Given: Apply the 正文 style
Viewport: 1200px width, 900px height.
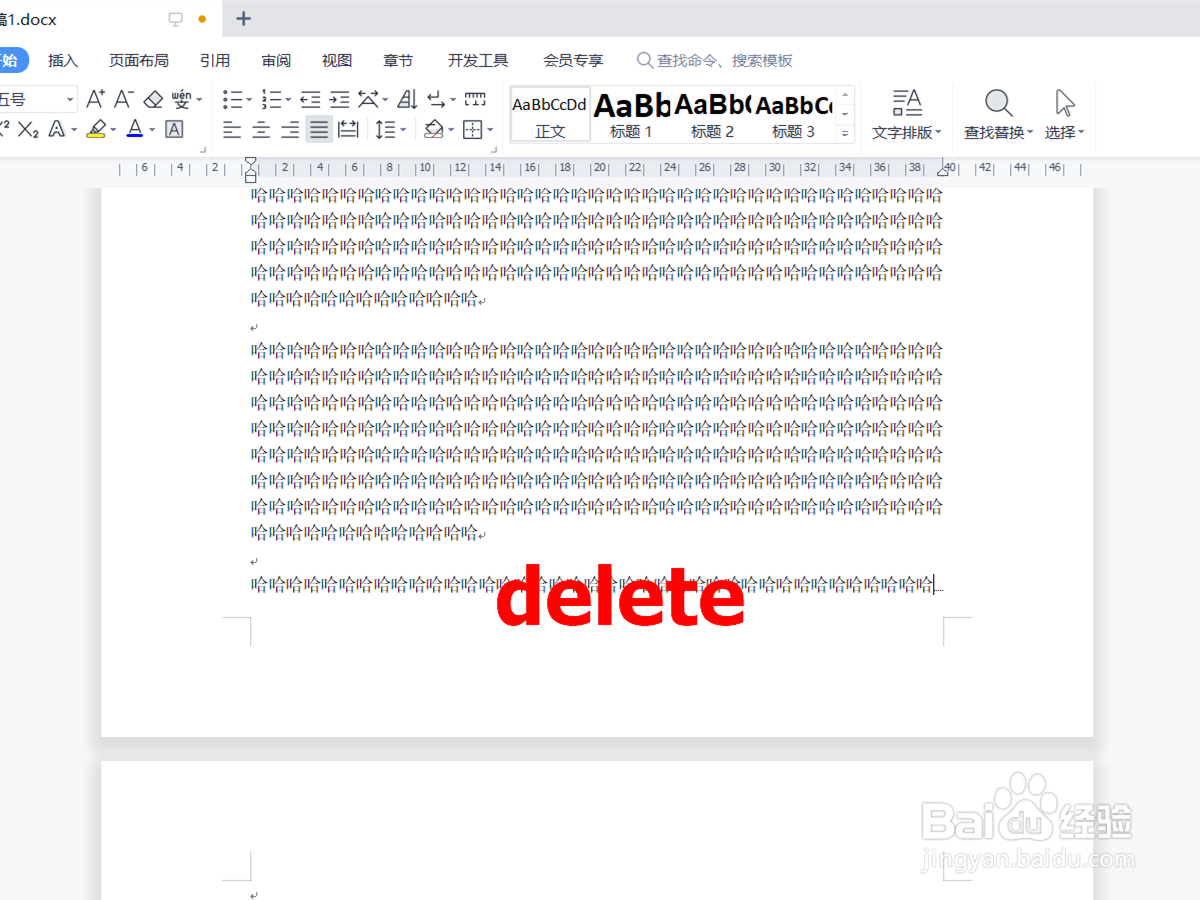Looking at the screenshot, I should click(550, 114).
